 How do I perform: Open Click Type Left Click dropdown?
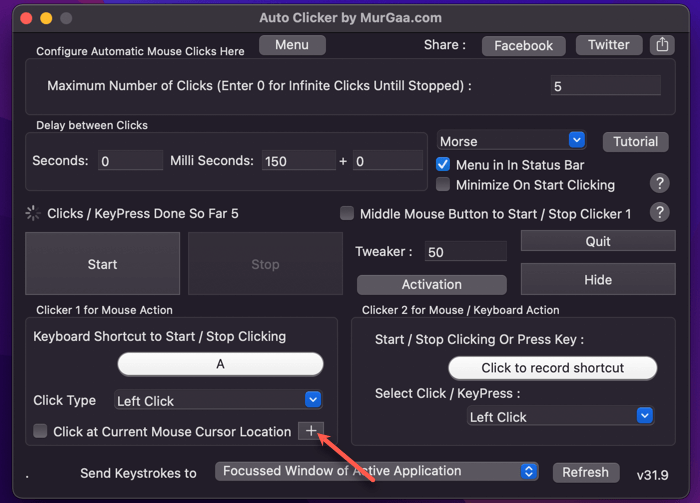(x=218, y=400)
